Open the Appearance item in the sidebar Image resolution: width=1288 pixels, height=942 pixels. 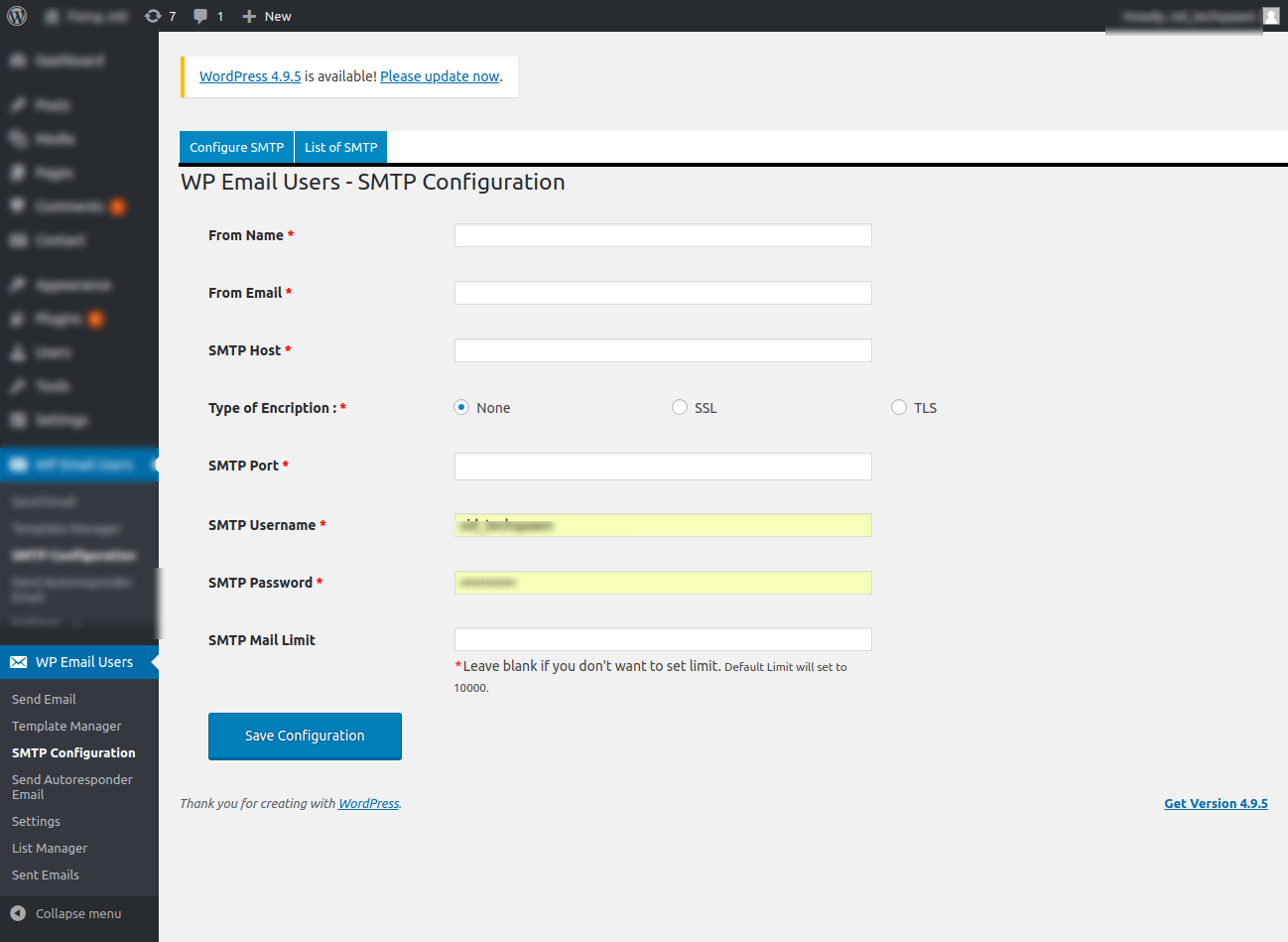click(79, 285)
